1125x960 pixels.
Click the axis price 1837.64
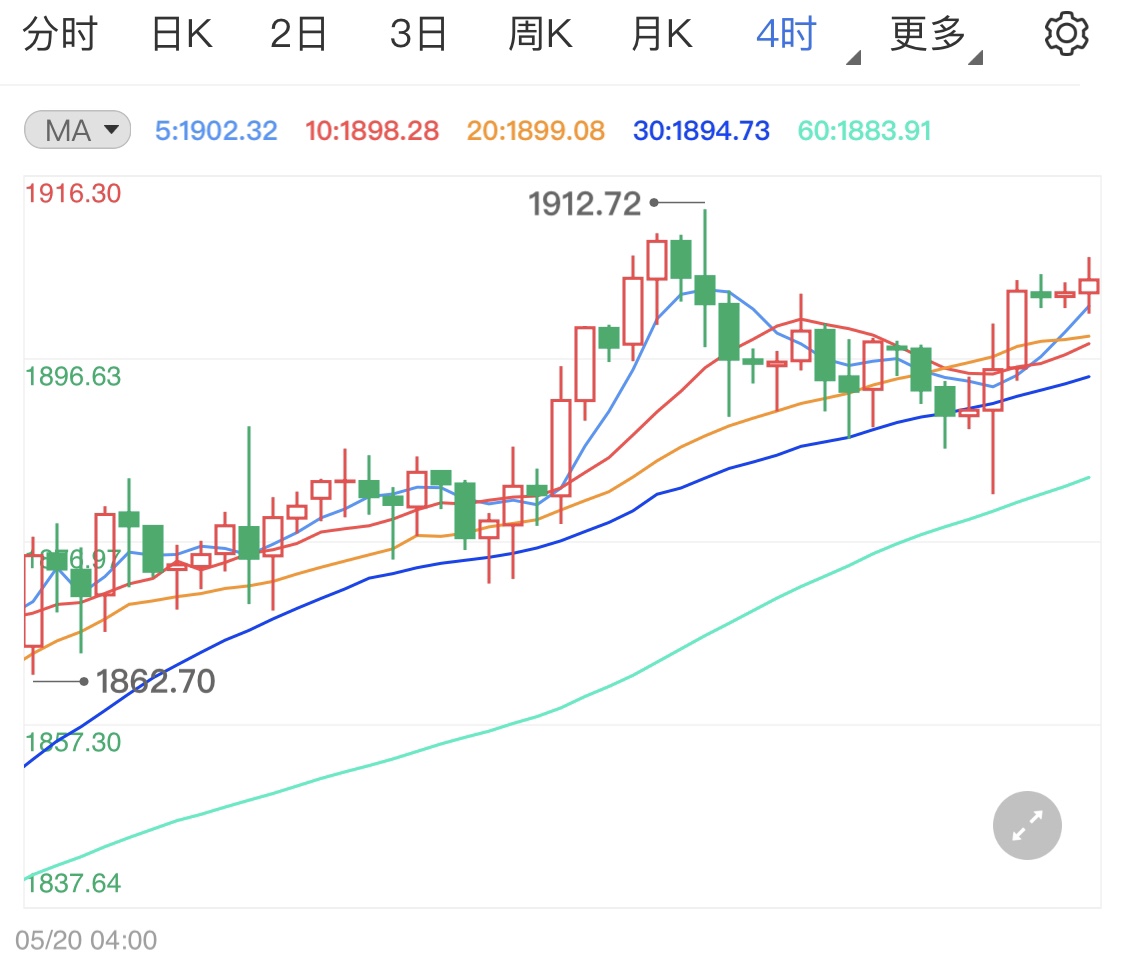point(73,883)
